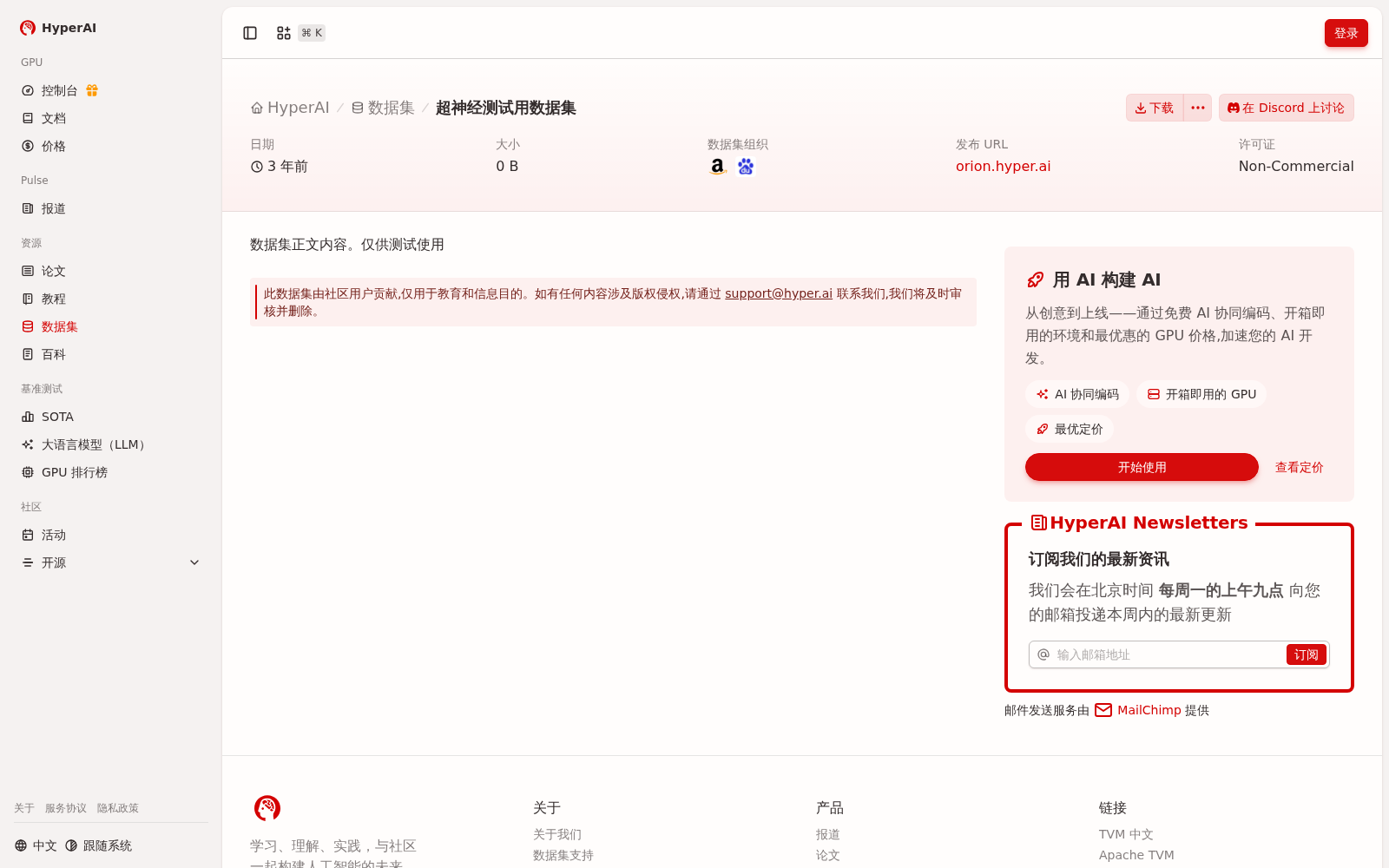Image resolution: width=1389 pixels, height=868 pixels.
Task: Click 关于 link at sidebar bottom
Action: tap(24, 808)
